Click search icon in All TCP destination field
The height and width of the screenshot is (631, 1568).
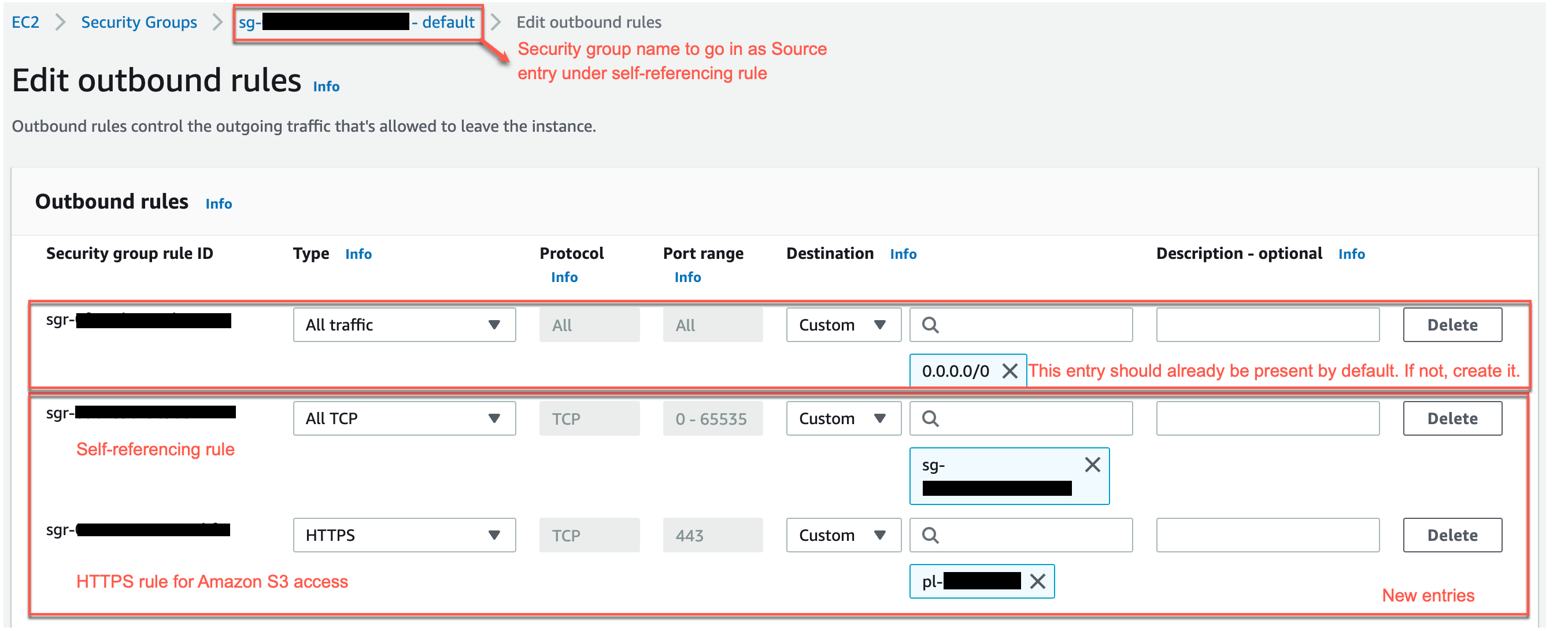930,418
